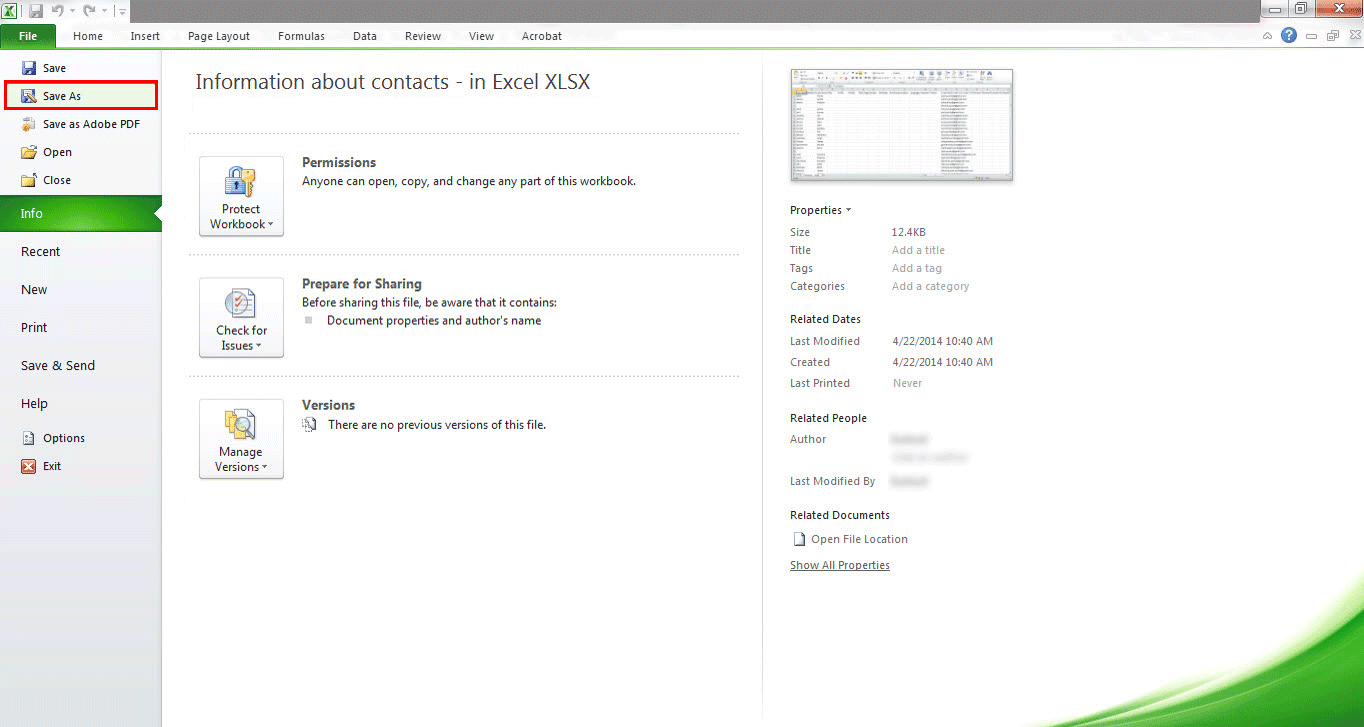Switch to the Acrobat ribbon tab
Viewport: 1364px width, 727px height.
(542, 36)
